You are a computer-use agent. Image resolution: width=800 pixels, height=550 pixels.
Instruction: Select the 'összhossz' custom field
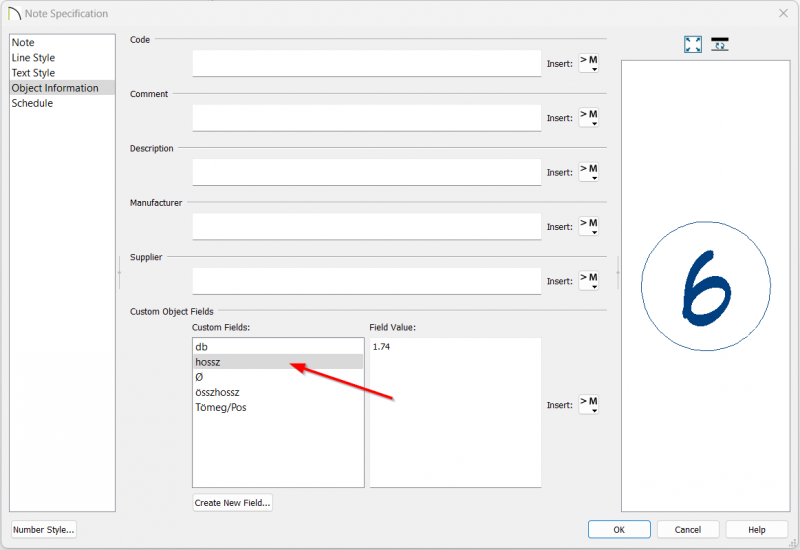tap(278, 392)
